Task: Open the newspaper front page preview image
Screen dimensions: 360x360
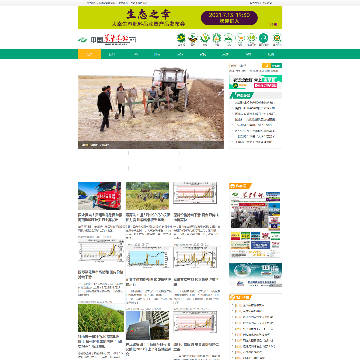Action: (x=255, y=225)
